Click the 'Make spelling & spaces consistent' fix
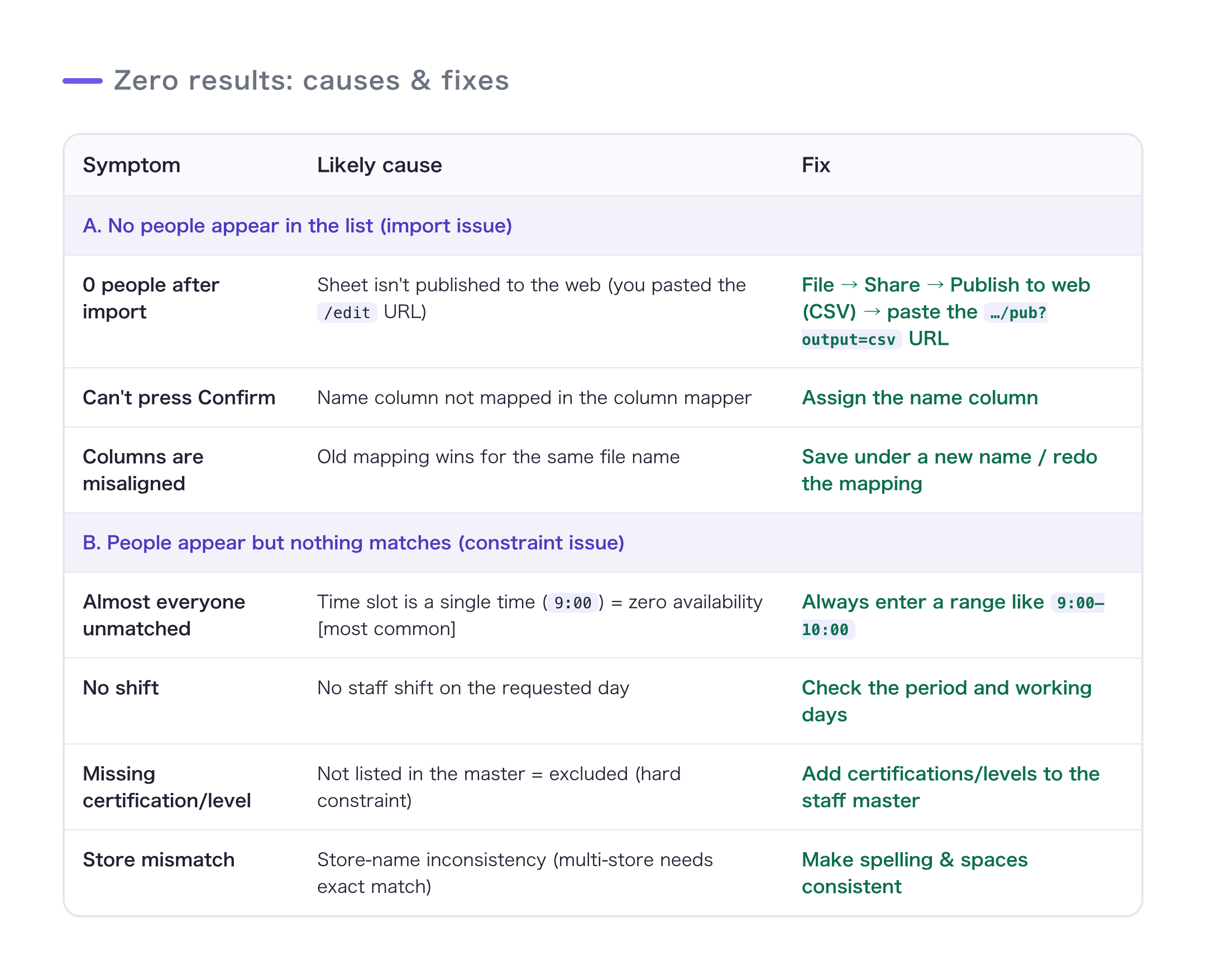 click(x=914, y=872)
